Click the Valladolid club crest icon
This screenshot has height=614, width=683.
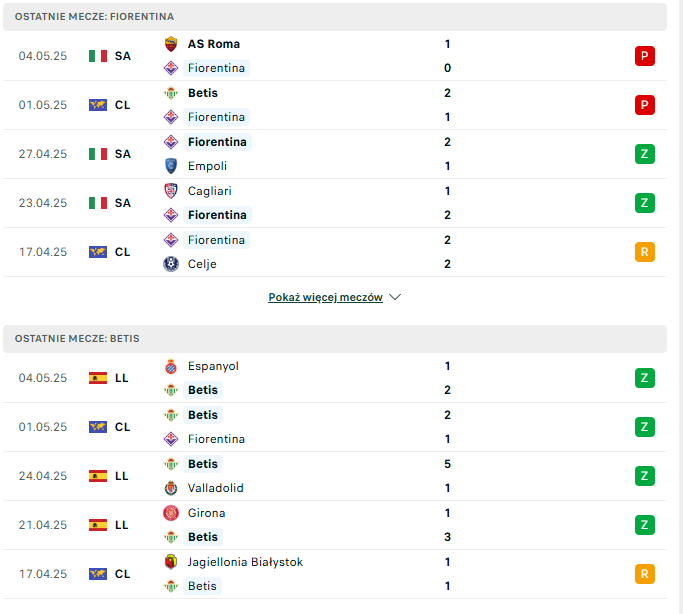point(171,488)
